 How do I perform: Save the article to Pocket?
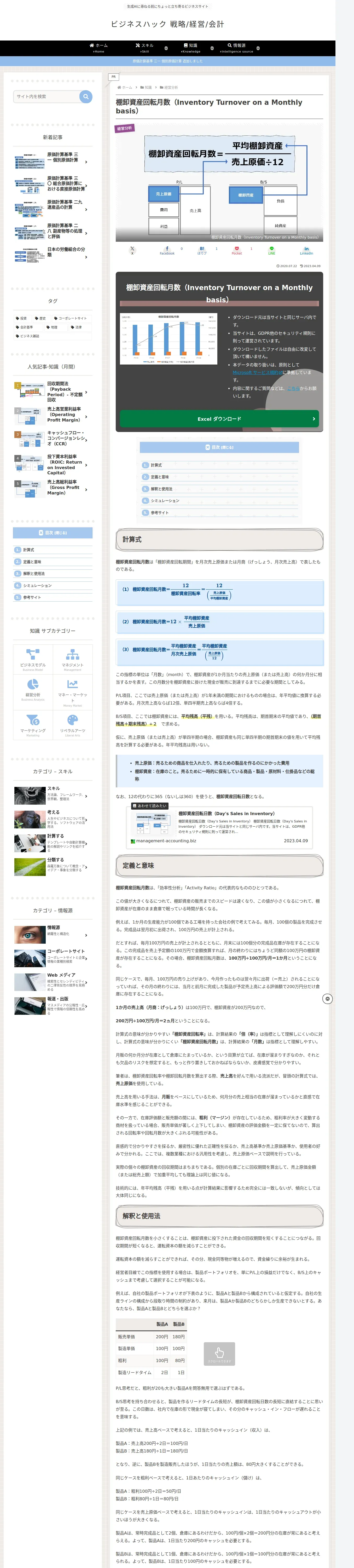click(x=237, y=250)
